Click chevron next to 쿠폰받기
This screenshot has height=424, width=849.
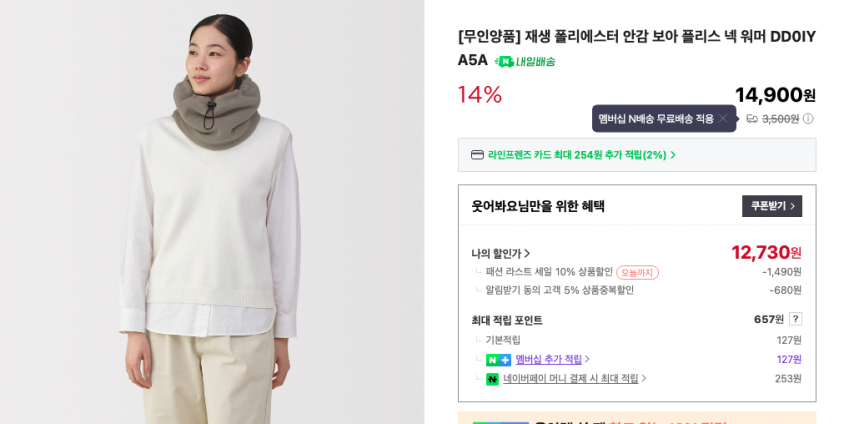(793, 206)
